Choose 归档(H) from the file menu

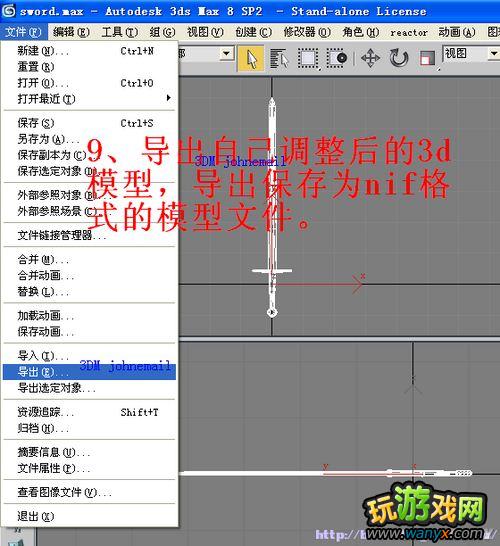pyautogui.click(x=89, y=428)
